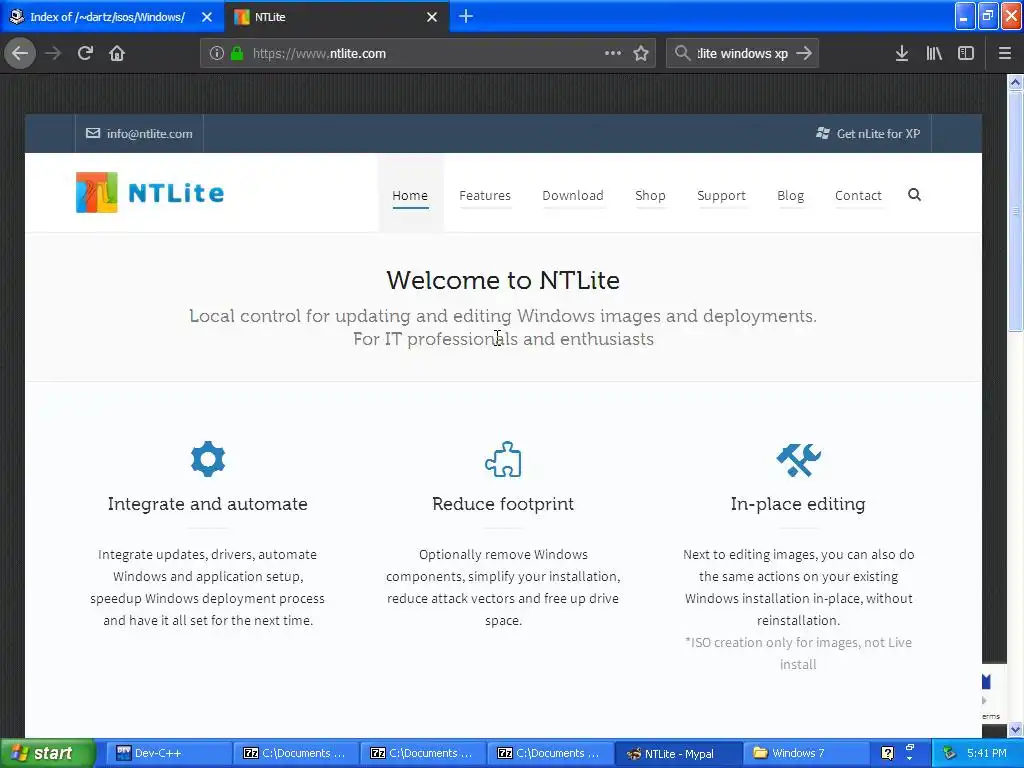Click the page's vertical scrollbar thumb
This screenshot has height=768, width=1024.
pos(1016,210)
